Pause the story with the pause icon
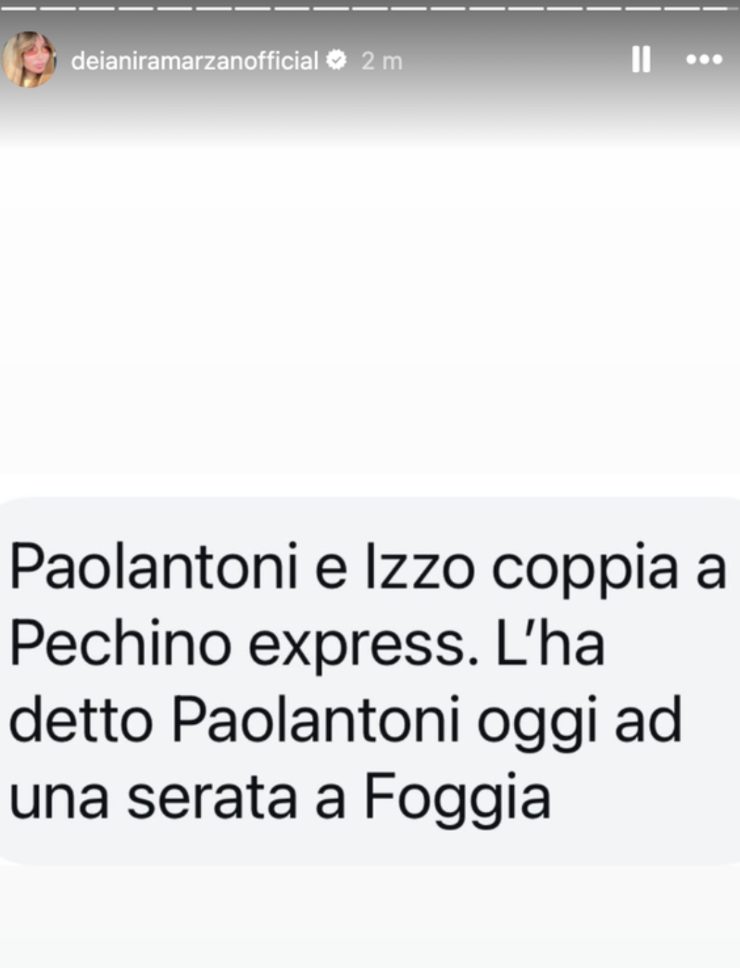740x968 pixels. click(641, 60)
